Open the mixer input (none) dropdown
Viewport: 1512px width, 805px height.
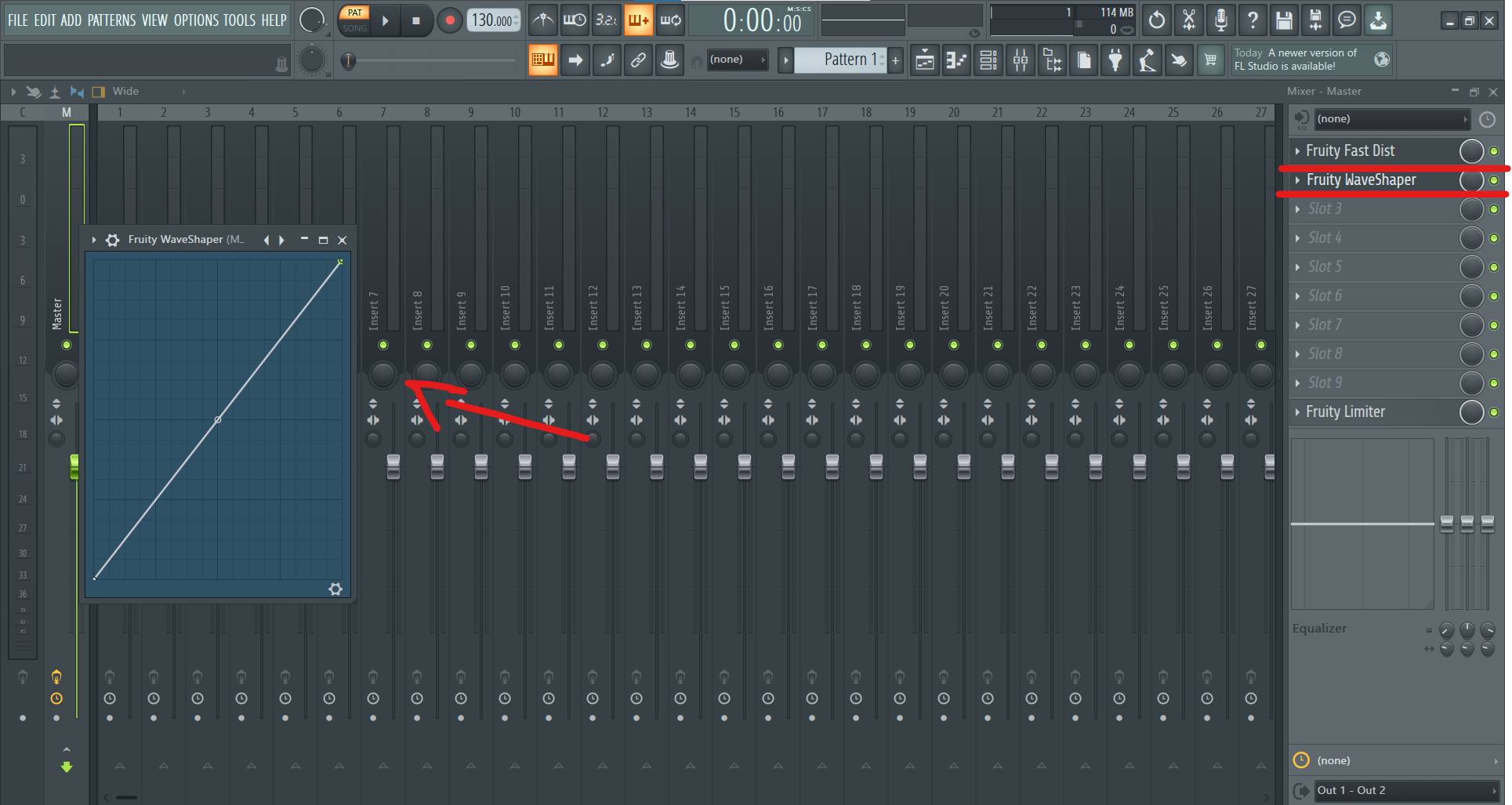coord(1391,119)
